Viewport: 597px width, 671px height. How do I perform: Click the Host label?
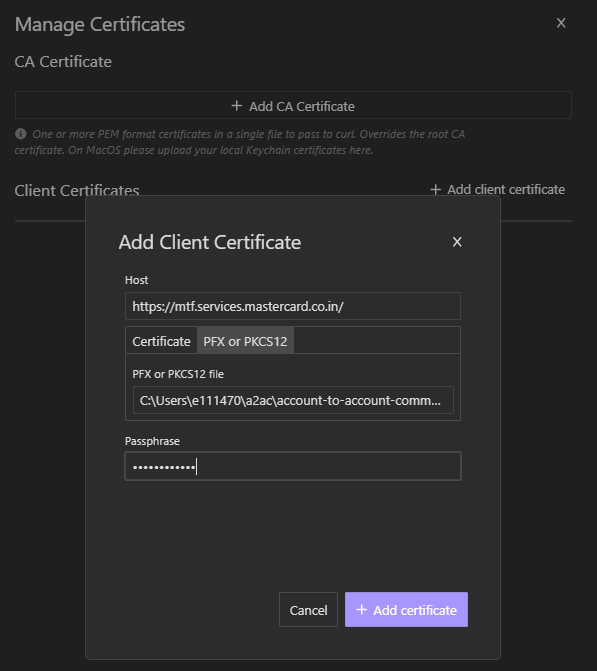click(137, 280)
